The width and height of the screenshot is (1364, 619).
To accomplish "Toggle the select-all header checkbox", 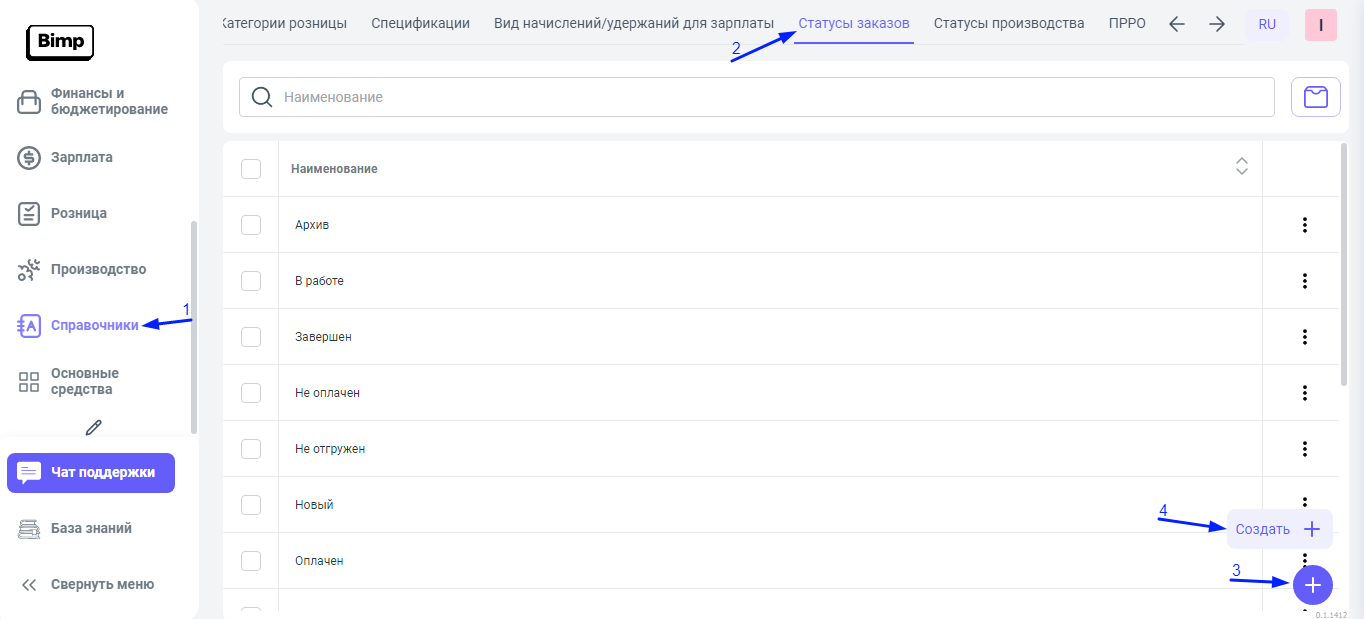I will pos(251,169).
